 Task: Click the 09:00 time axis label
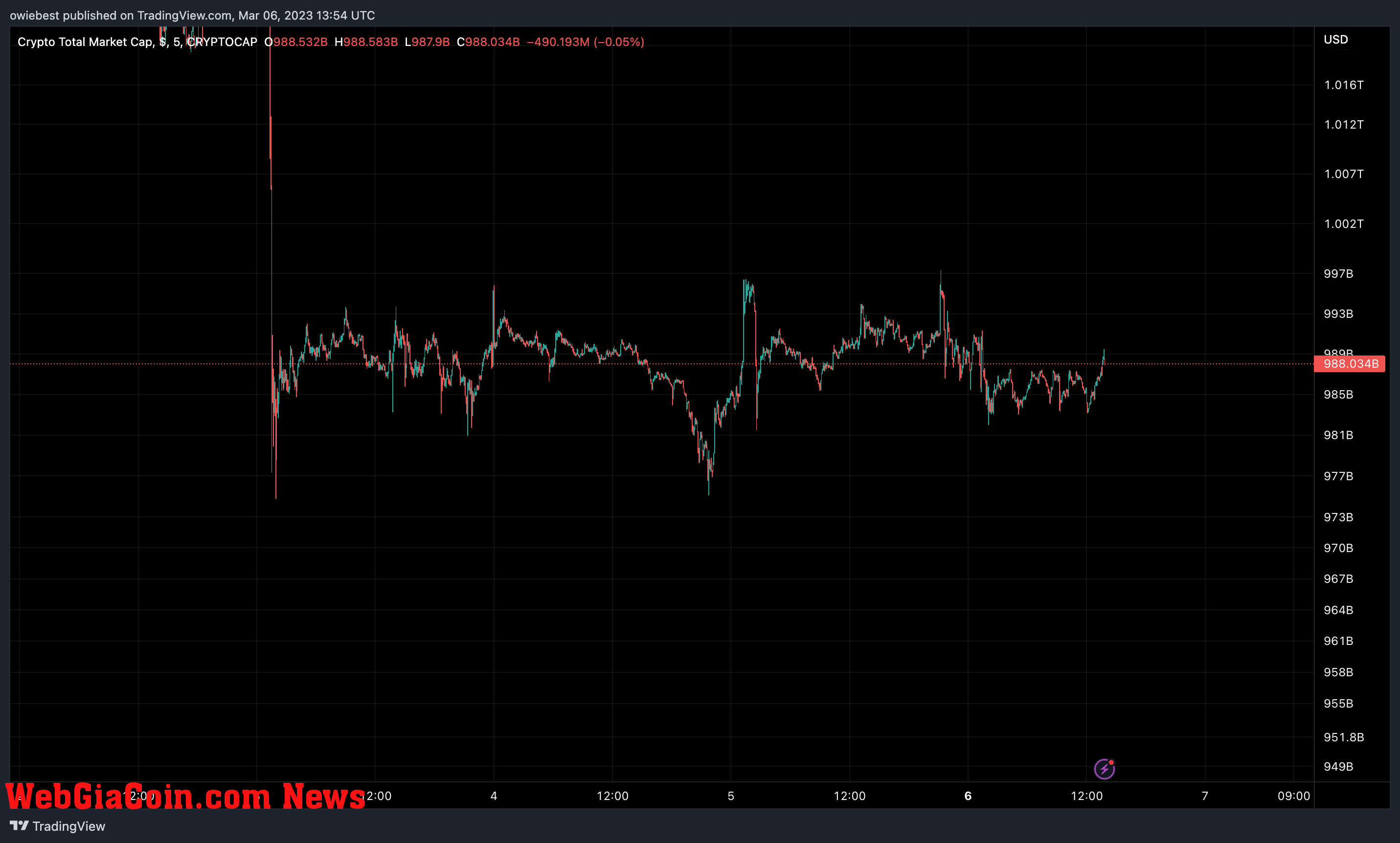1294,796
